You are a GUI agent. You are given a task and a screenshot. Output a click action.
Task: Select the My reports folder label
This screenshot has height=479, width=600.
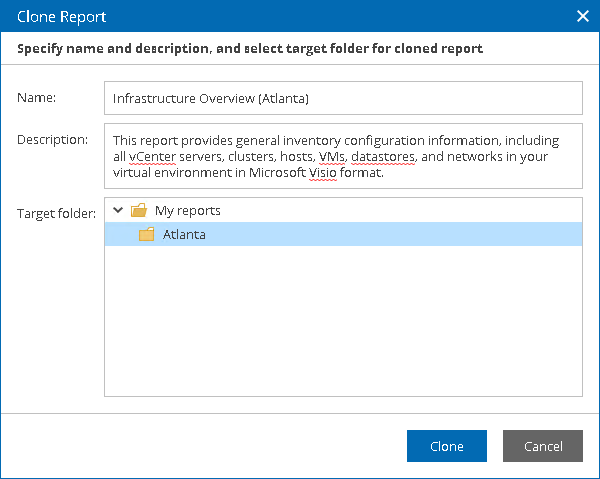pyautogui.click(x=187, y=211)
